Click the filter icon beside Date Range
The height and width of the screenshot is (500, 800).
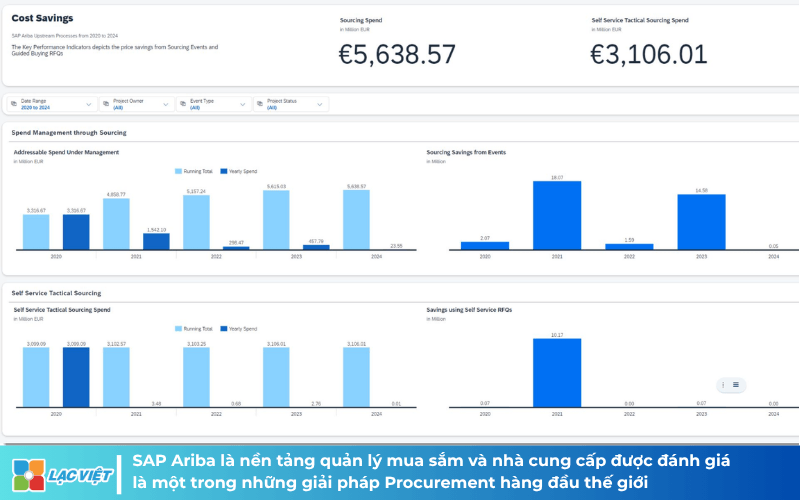click(14, 104)
